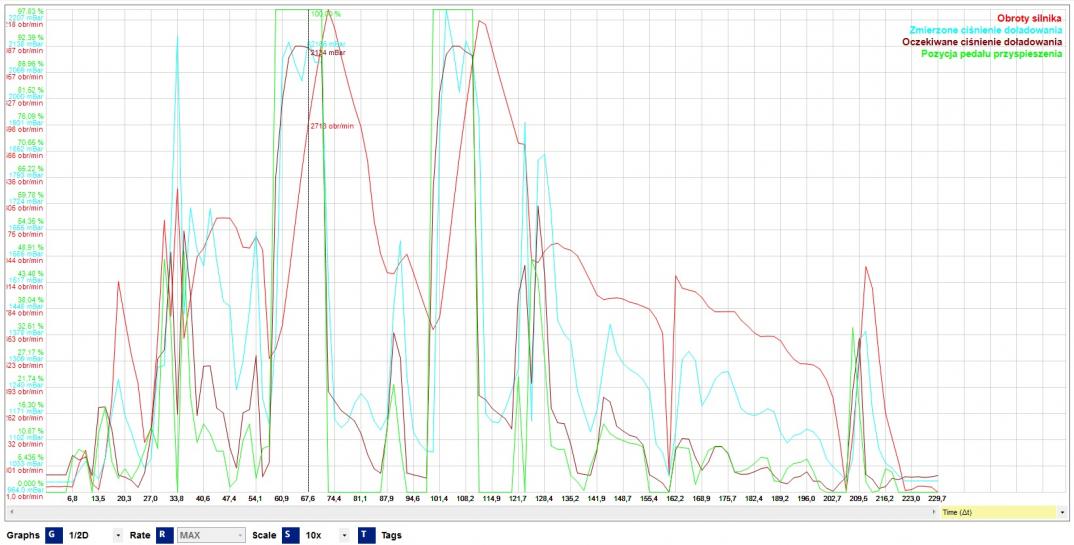Click the Scale label text
Screen dimensions: 1074x545
264,535
